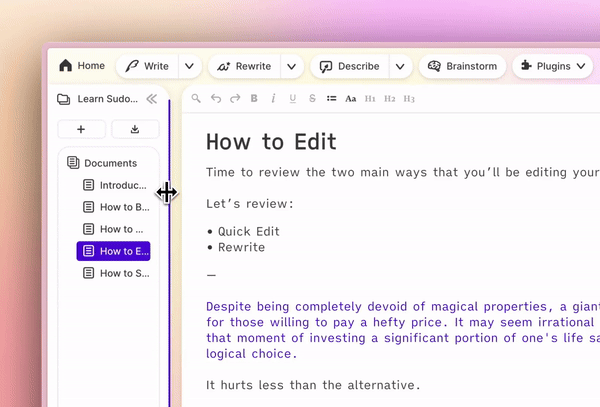Image resolution: width=600 pixels, height=407 pixels.
Task: Expand the Describe options dropdown arrow
Action: point(399,66)
